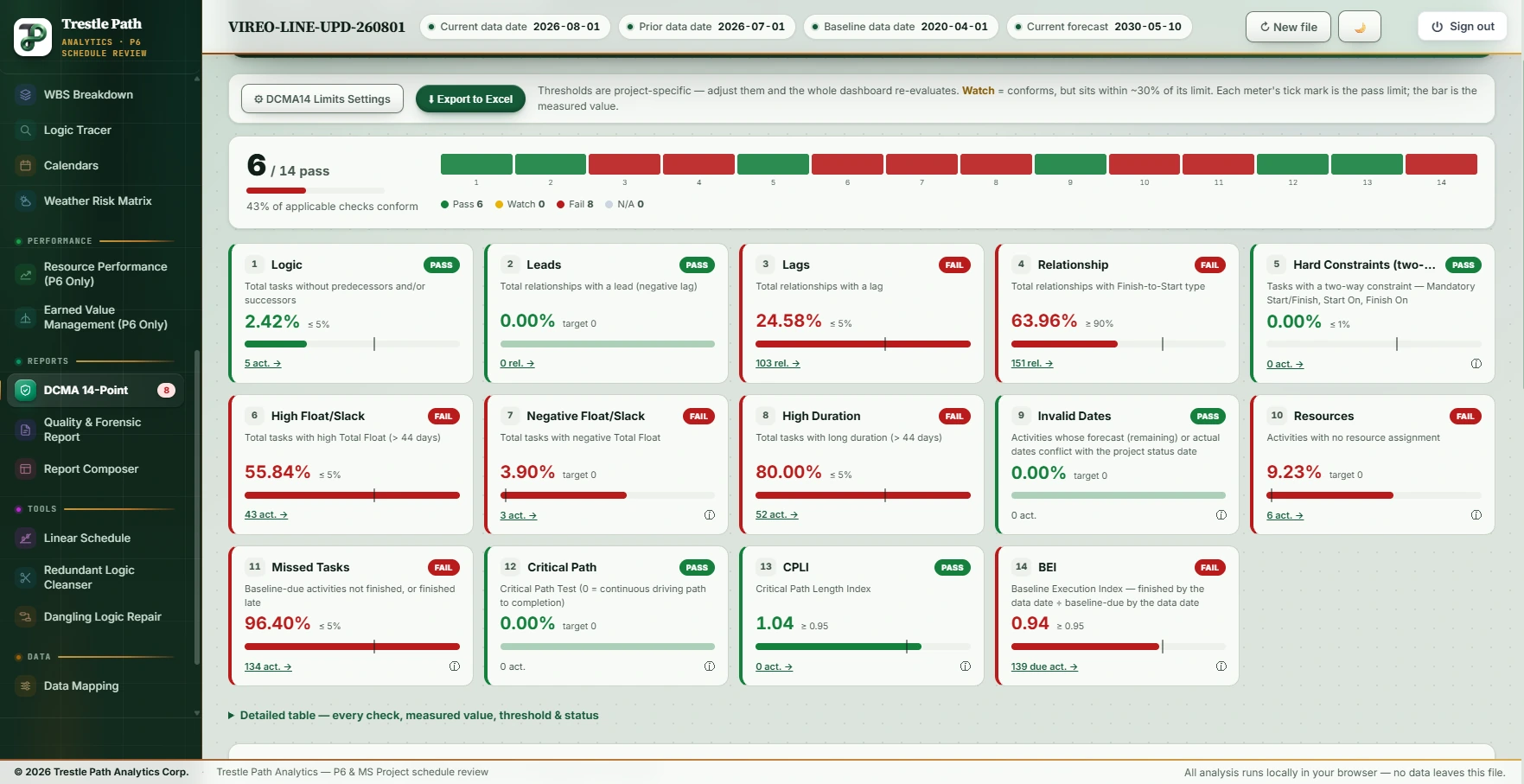Open the Weather Risk Matrix page
This screenshot has width=1524, height=784.
(98, 201)
